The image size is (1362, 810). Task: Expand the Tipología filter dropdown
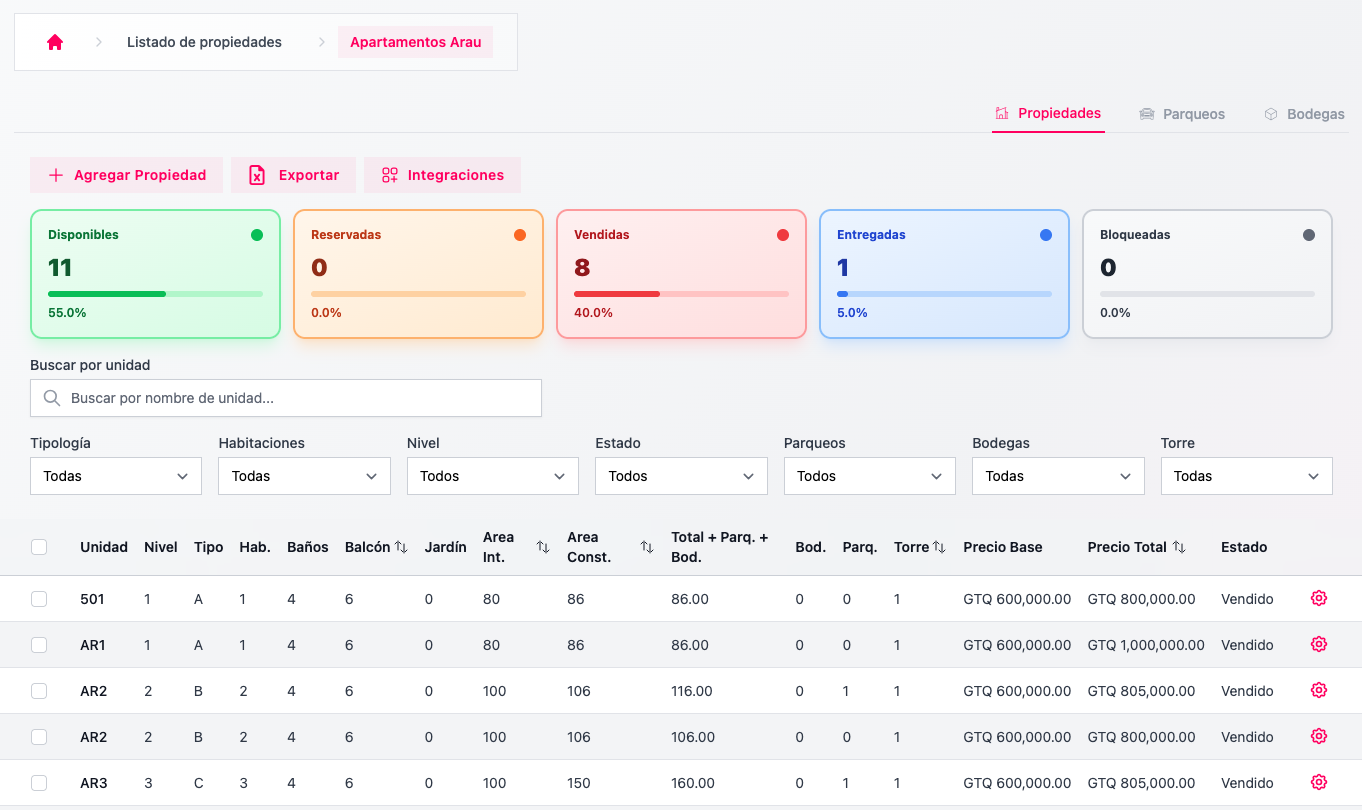click(x=116, y=476)
